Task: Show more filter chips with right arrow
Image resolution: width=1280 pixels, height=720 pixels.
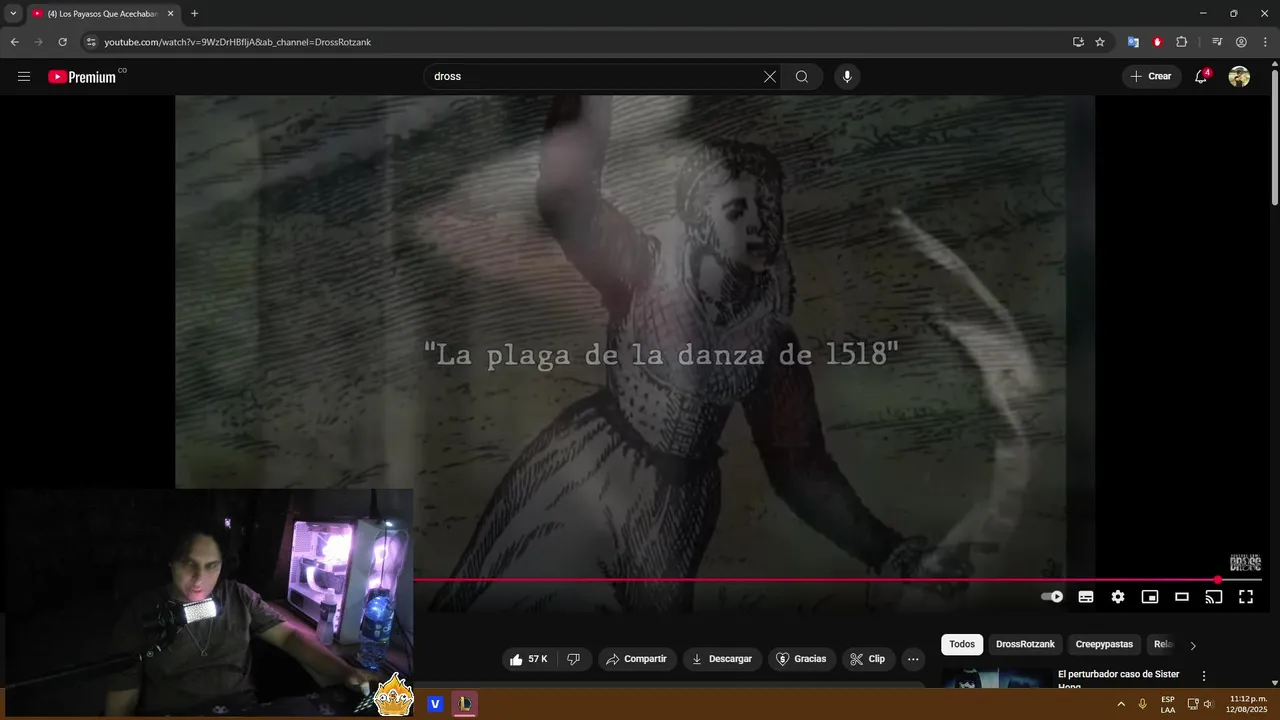Action: tap(1192, 645)
